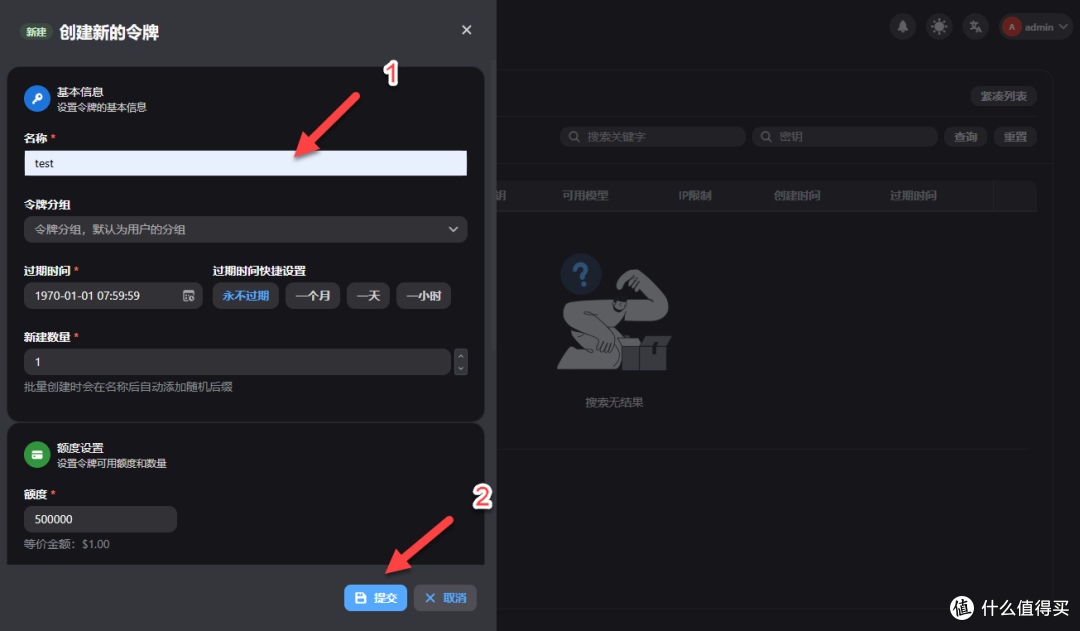Click the empty-state illustration with question mark
The width and height of the screenshot is (1080, 631).
click(614, 312)
